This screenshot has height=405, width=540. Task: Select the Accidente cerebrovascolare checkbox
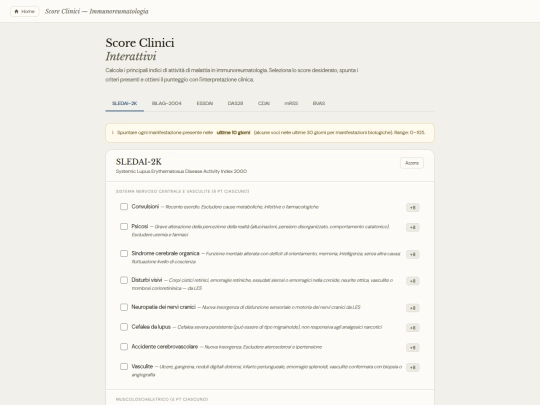click(x=124, y=347)
